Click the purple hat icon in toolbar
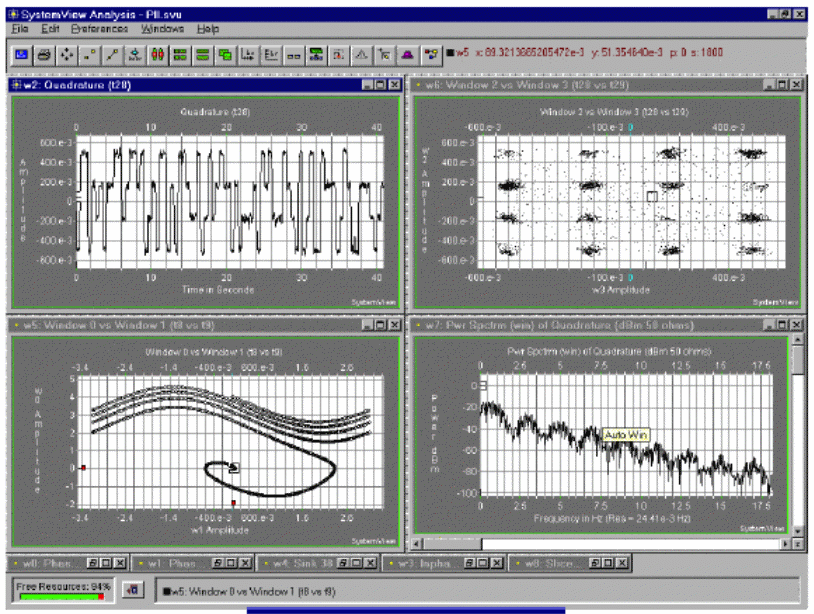This screenshot has height=614, width=814. (x=407, y=55)
